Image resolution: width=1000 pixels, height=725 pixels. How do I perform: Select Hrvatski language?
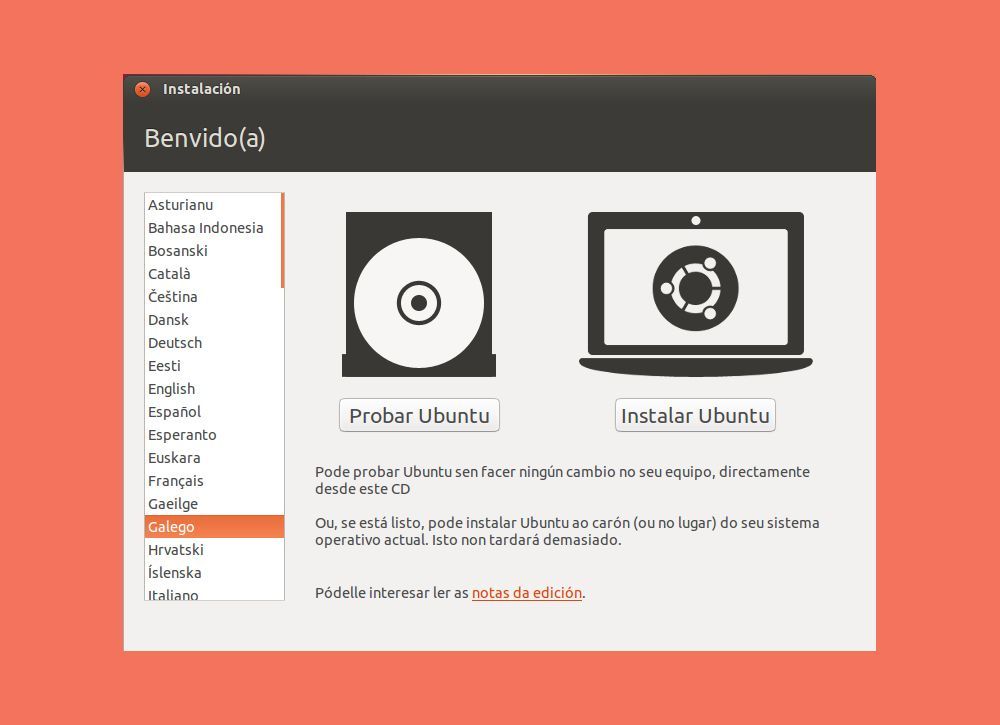click(213, 549)
